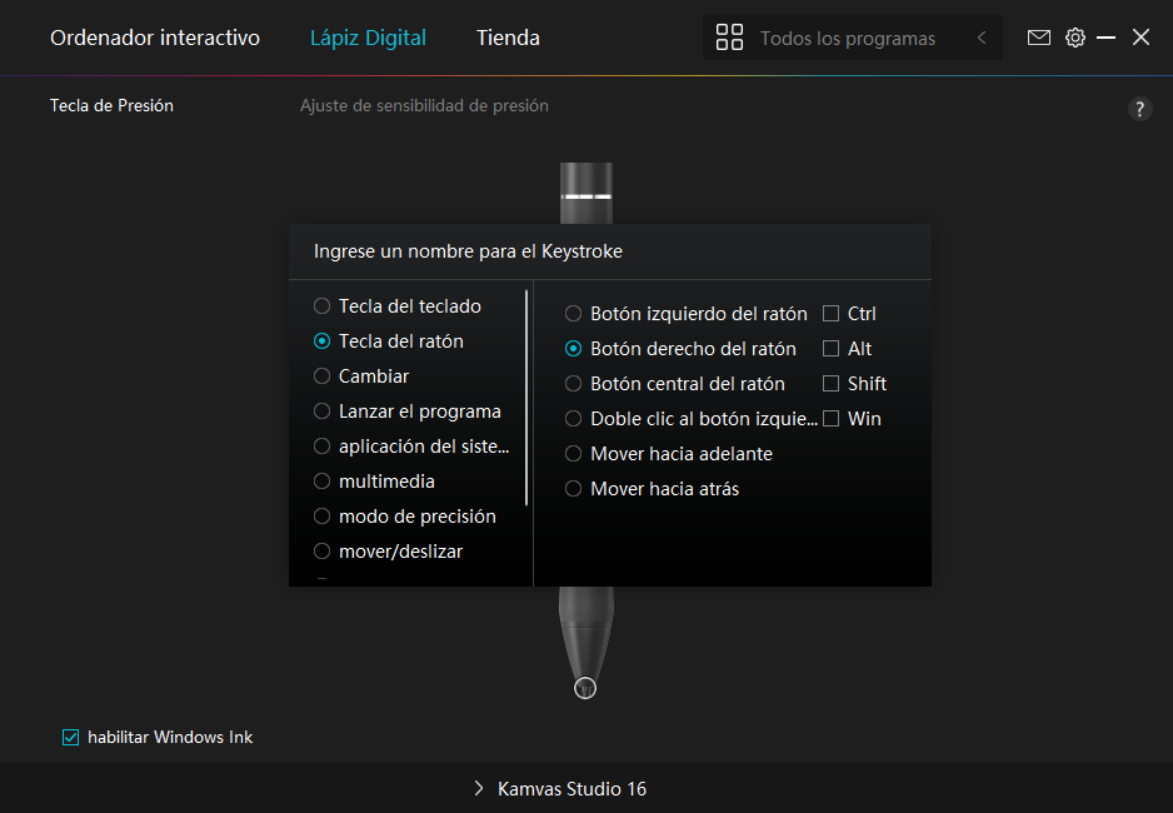Select the Mover hacia atrás option
The image size is (1173, 813).
click(x=573, y=489)
